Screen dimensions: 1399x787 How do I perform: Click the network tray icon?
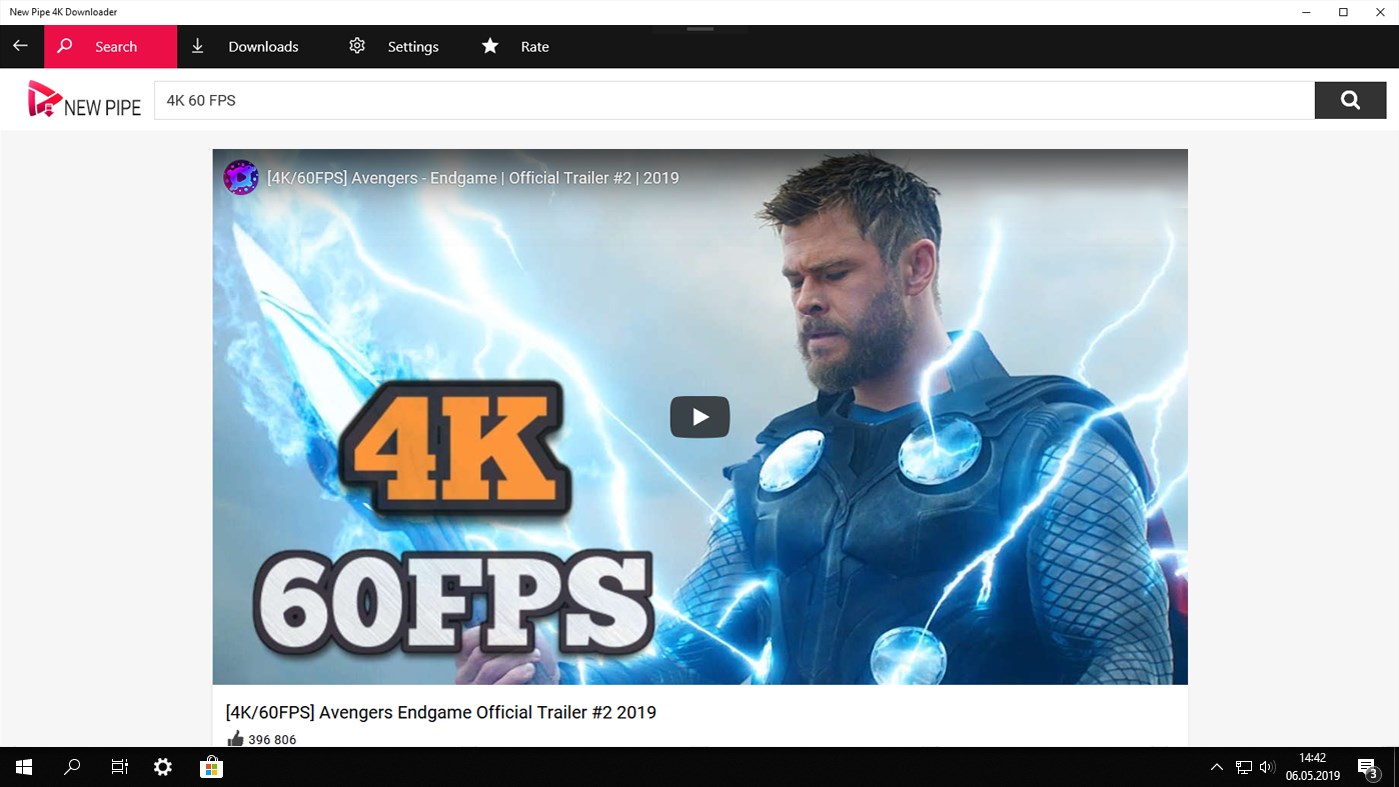[1243, 767]
